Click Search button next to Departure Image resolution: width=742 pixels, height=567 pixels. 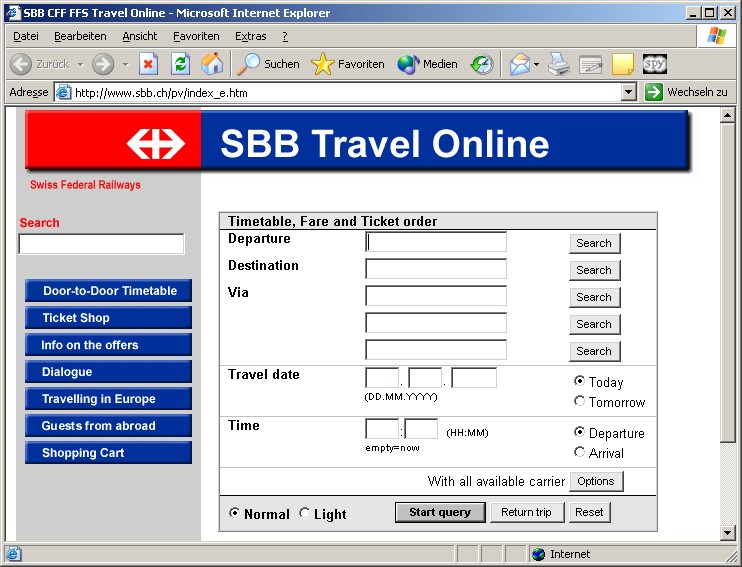coord(594,243)
